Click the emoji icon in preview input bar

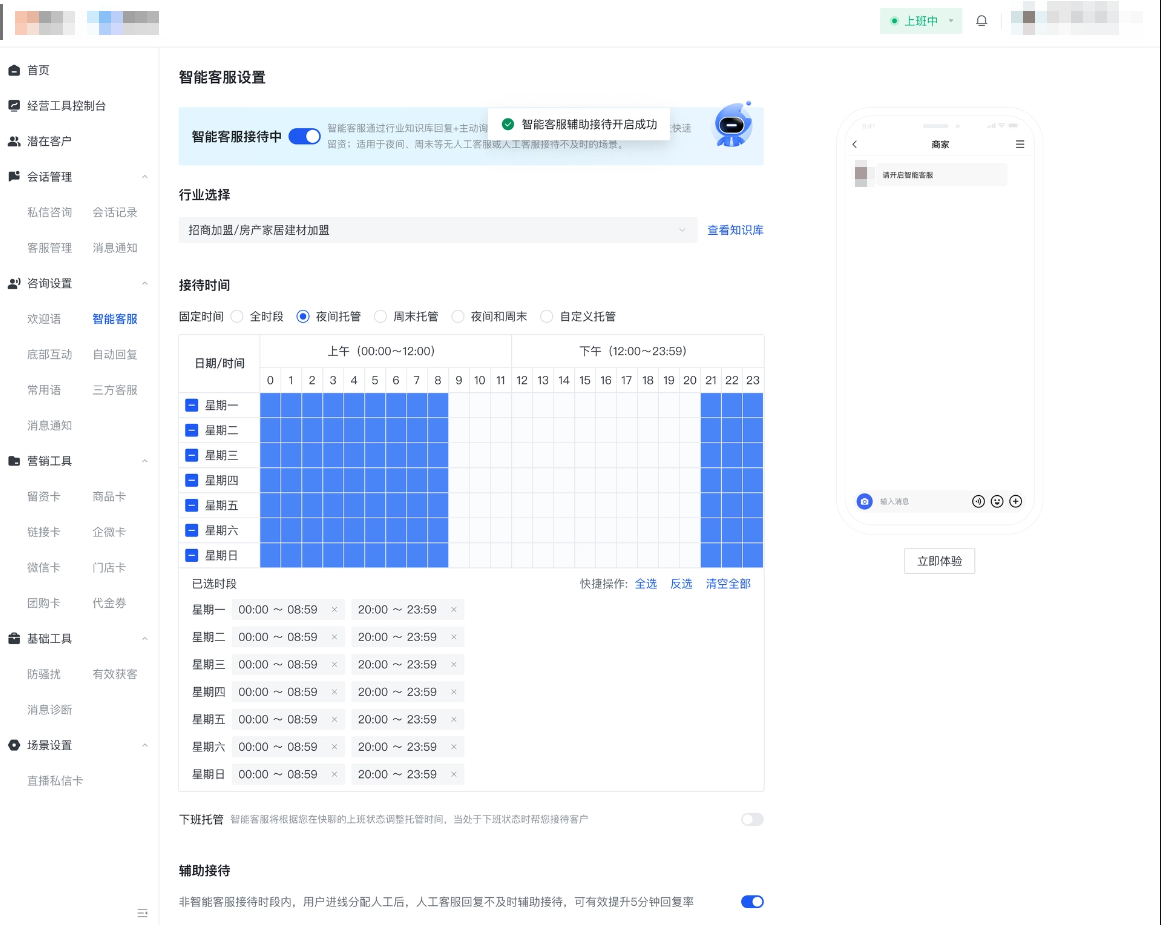tap(997, 501)
